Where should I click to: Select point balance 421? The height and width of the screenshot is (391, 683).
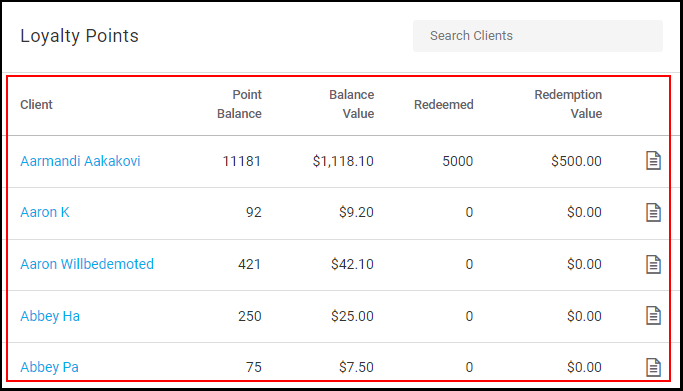(250, 264)
